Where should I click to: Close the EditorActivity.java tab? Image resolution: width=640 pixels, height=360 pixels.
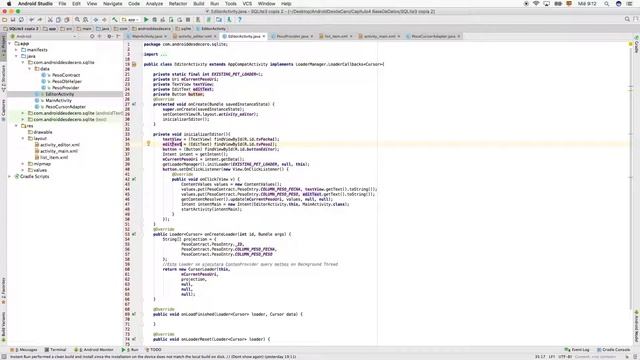pos(264,36)
